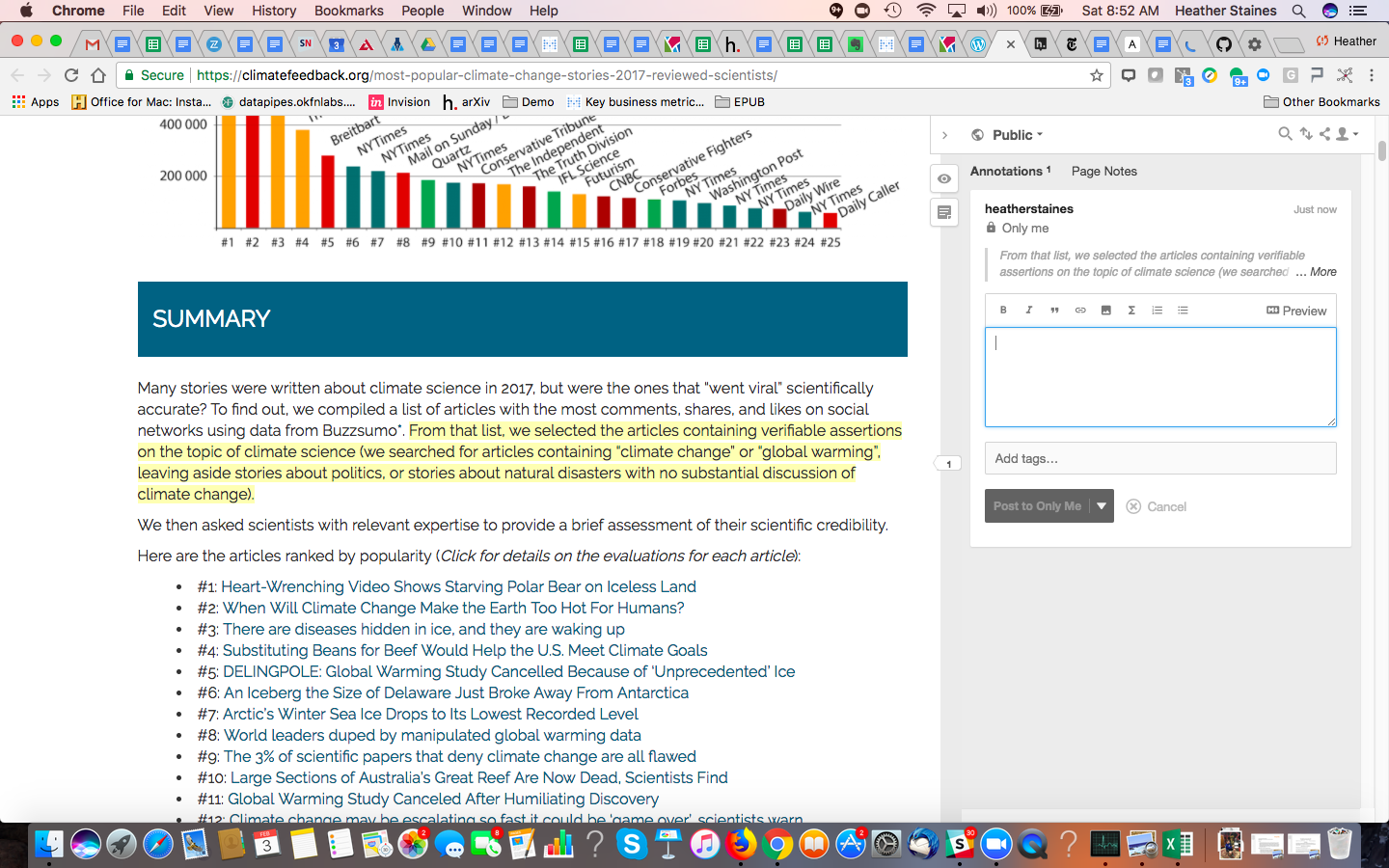Open the EPUB bookmarks folder

(x=740, y=101)
